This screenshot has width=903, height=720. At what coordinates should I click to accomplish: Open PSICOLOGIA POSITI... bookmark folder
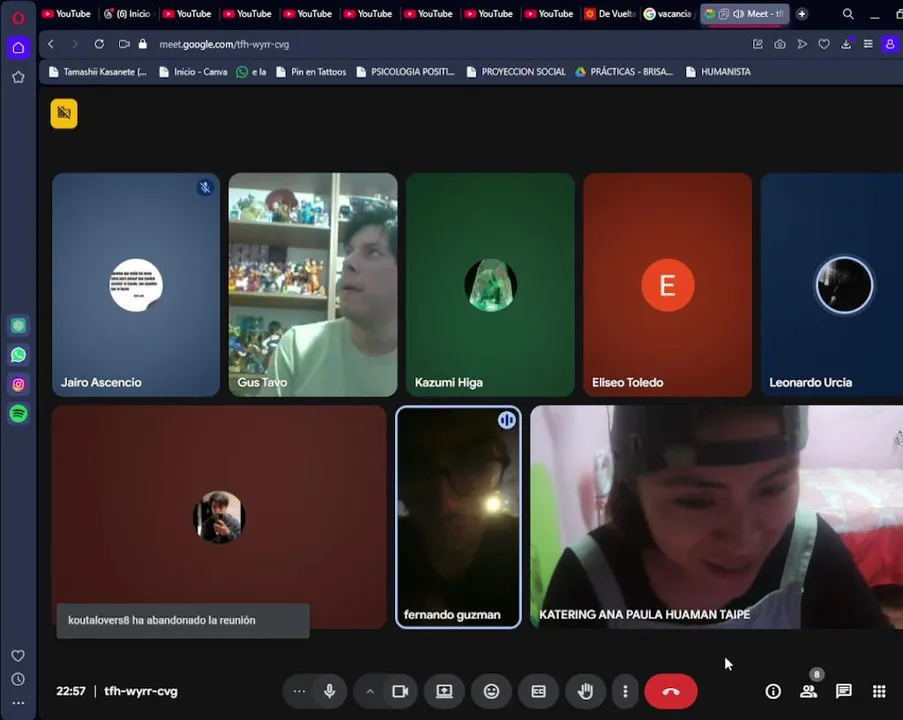click(406, 72)
